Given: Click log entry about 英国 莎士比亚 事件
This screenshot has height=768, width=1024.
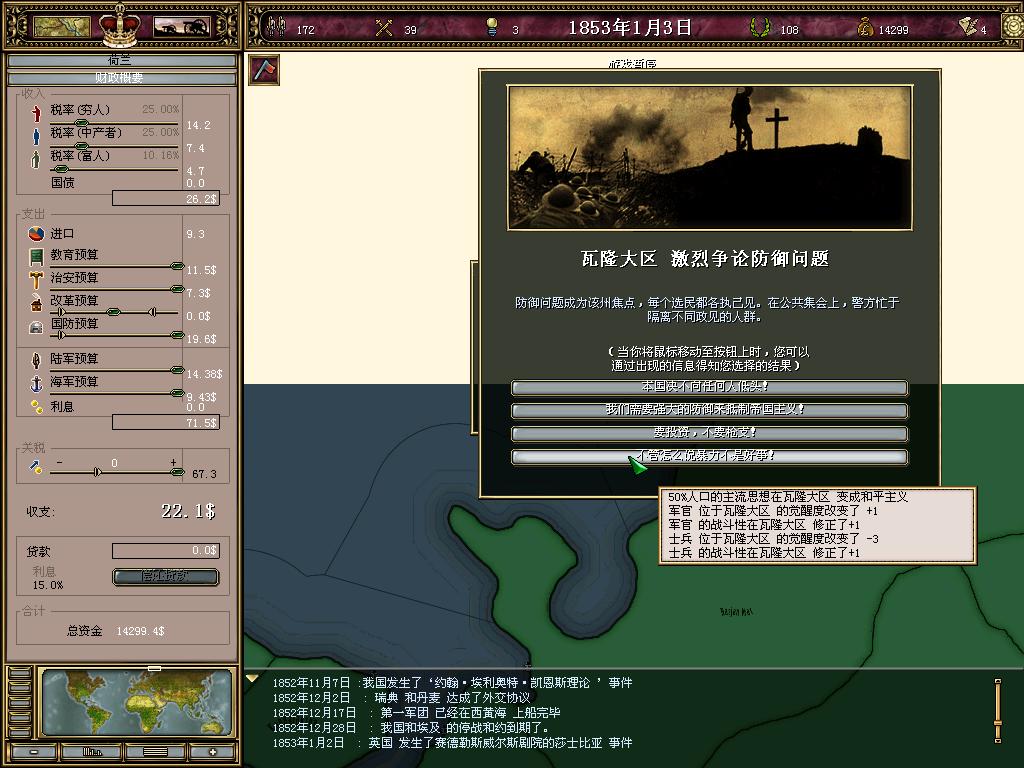Looking at the screenshot, I should pyautogui.click(x=452, y=743).
